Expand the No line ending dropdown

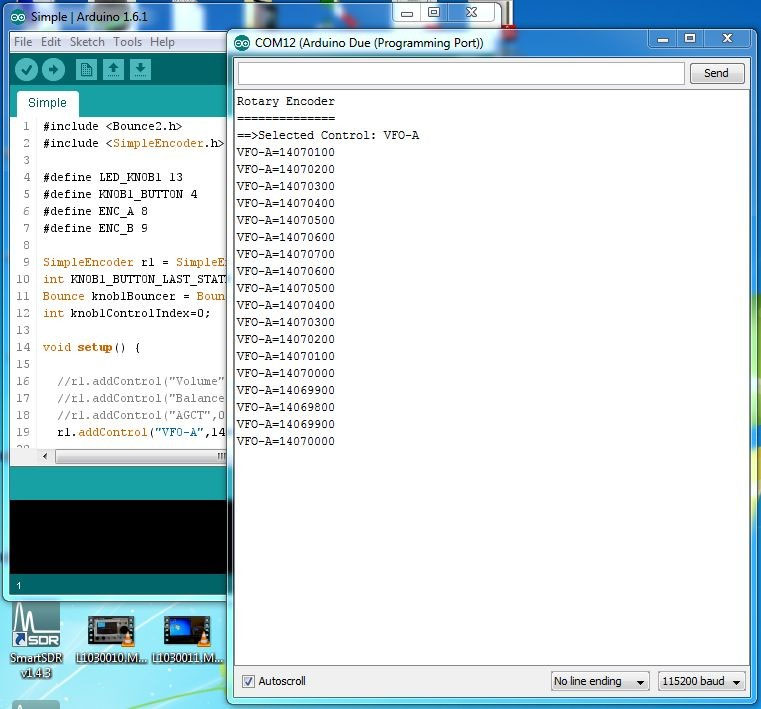(x=600, y=681)
